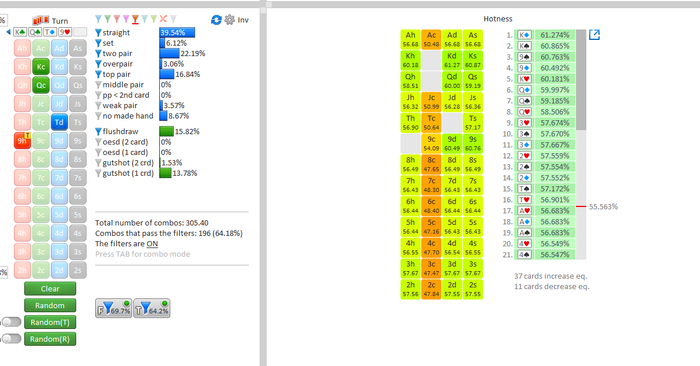Click the 9 of hearts board card

pos(65,32)
